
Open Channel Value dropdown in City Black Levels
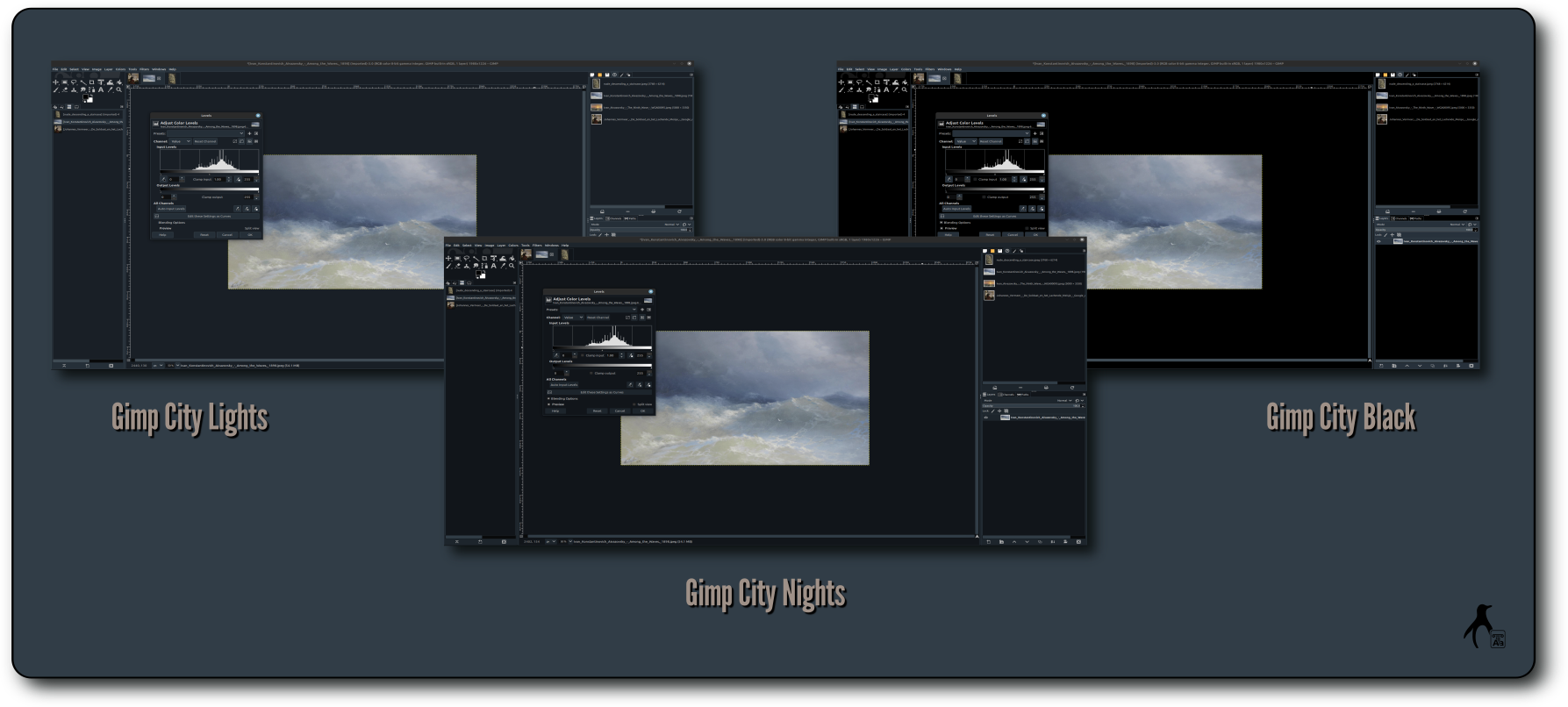[965, 141]
